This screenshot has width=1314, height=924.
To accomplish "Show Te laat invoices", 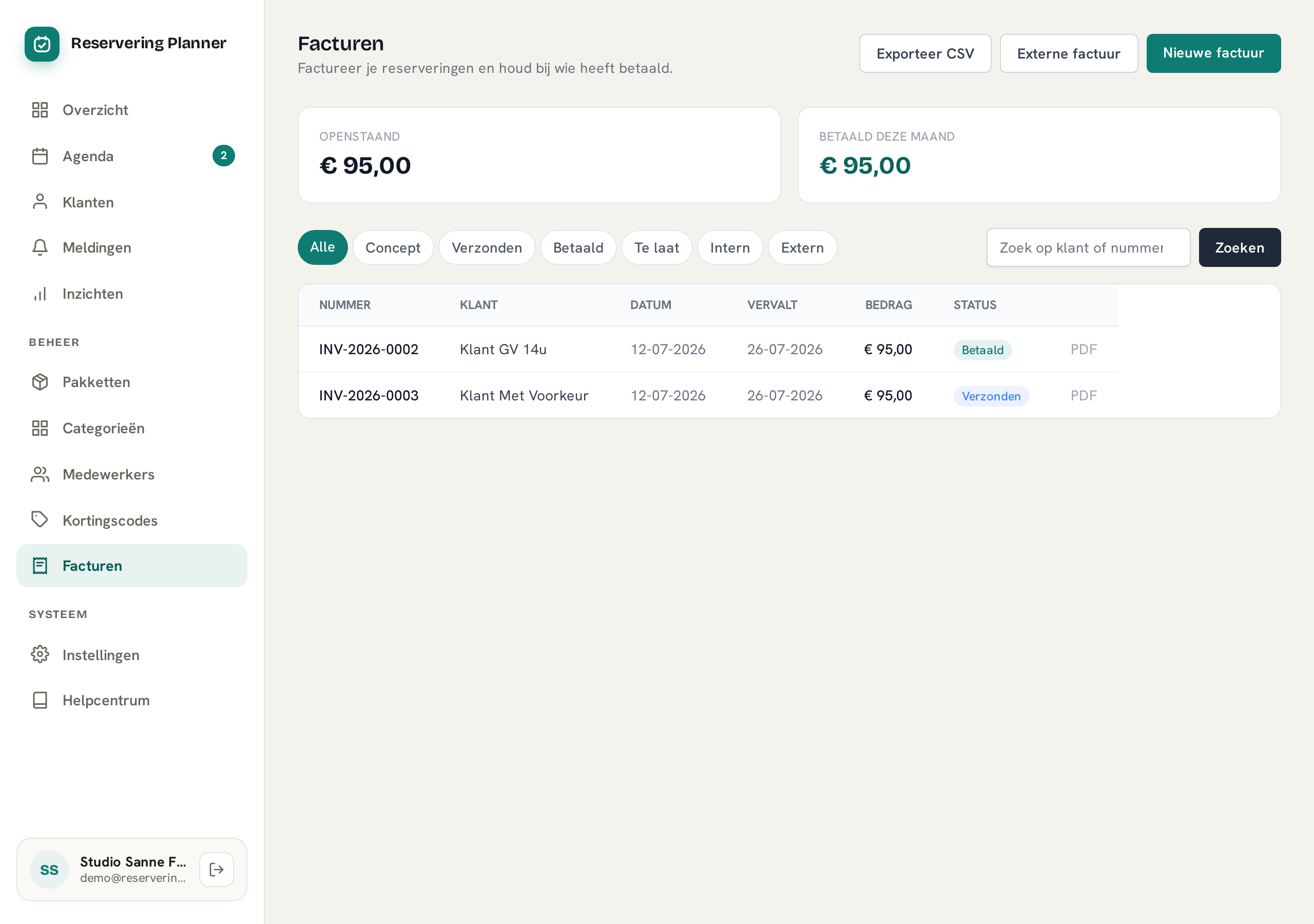I will pos(656,247).
